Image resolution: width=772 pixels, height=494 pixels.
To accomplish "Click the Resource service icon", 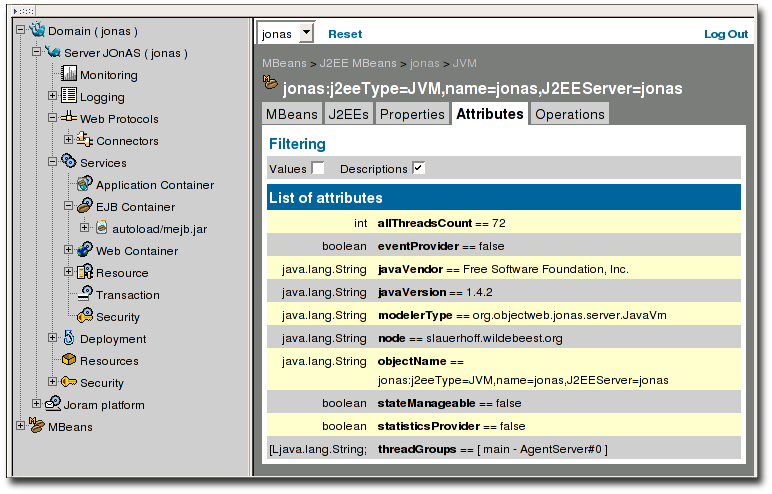I will click(x=85, y=271).
